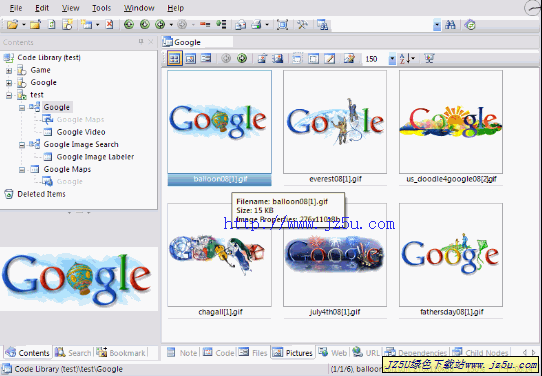This screenshot has height=376, width=542.
Task: Click the red collapse nodes icon
Action: point(205,25)
